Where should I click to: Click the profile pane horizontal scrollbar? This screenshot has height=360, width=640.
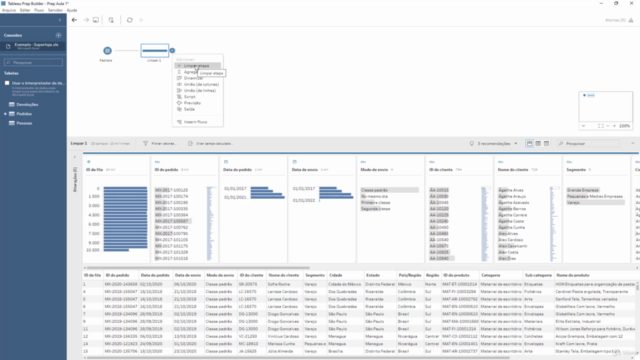196,268
